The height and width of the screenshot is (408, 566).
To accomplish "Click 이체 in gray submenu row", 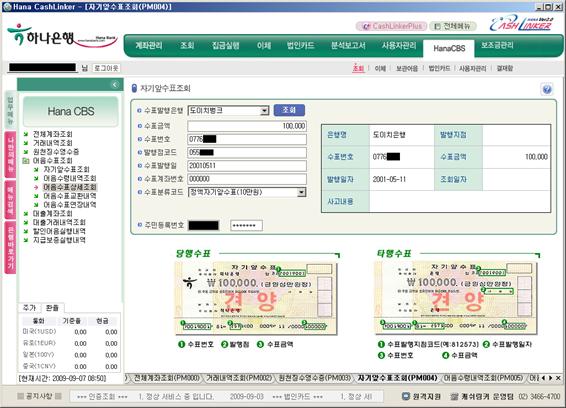I will (x=380, y=68).
